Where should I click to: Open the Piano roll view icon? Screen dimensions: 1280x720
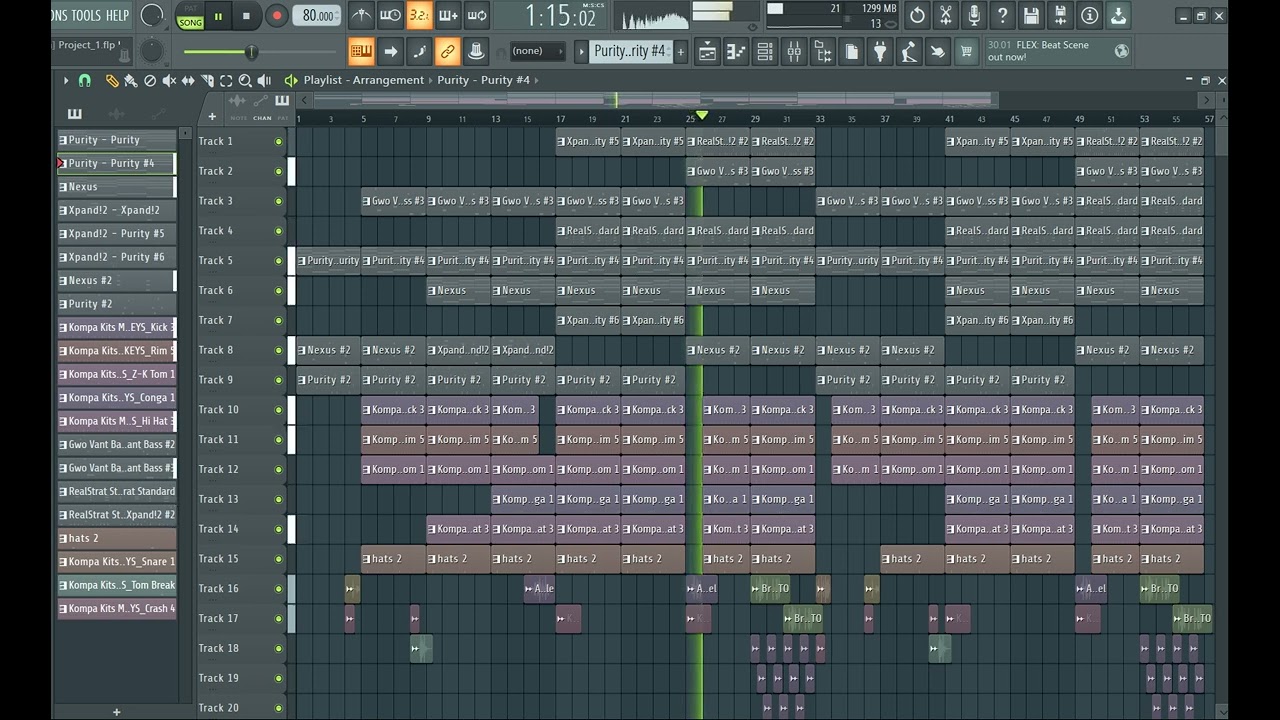(736, 52)
